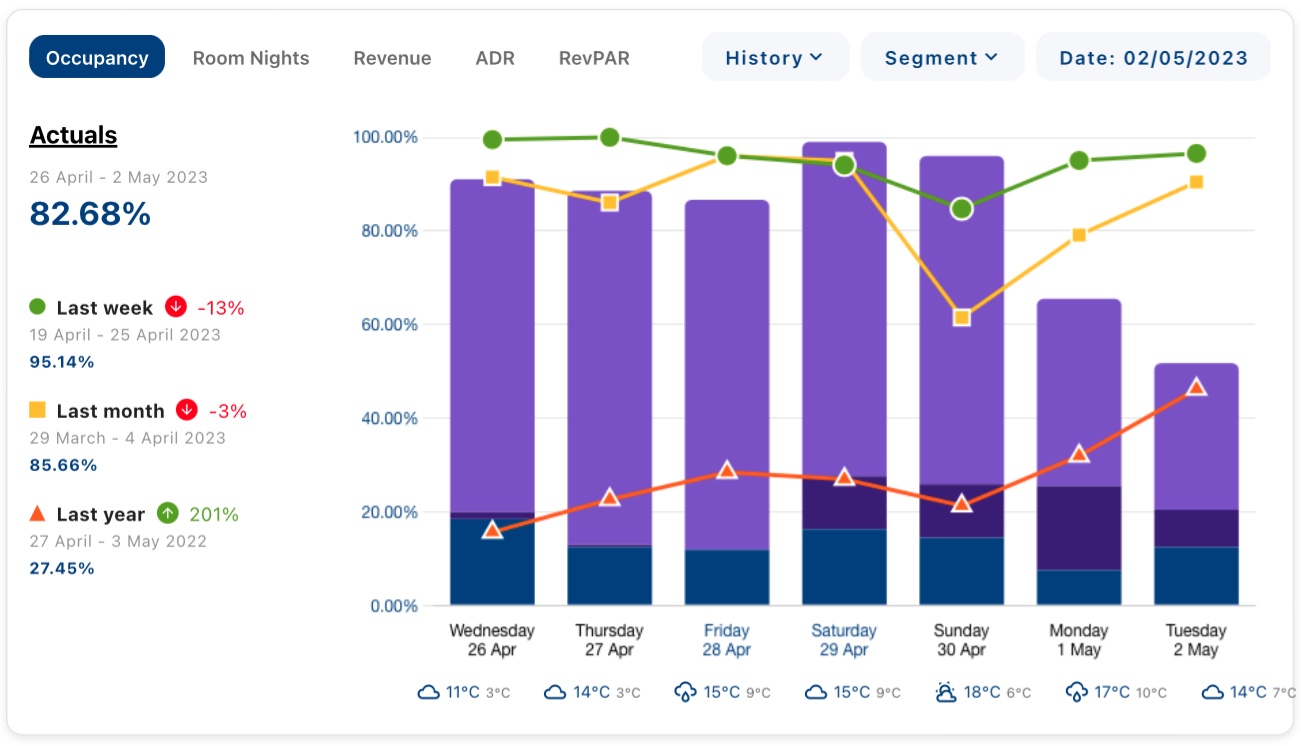Toggle the Last year legend label
Viewport: 1301px width, 746px height.
(x=101, y=515)
